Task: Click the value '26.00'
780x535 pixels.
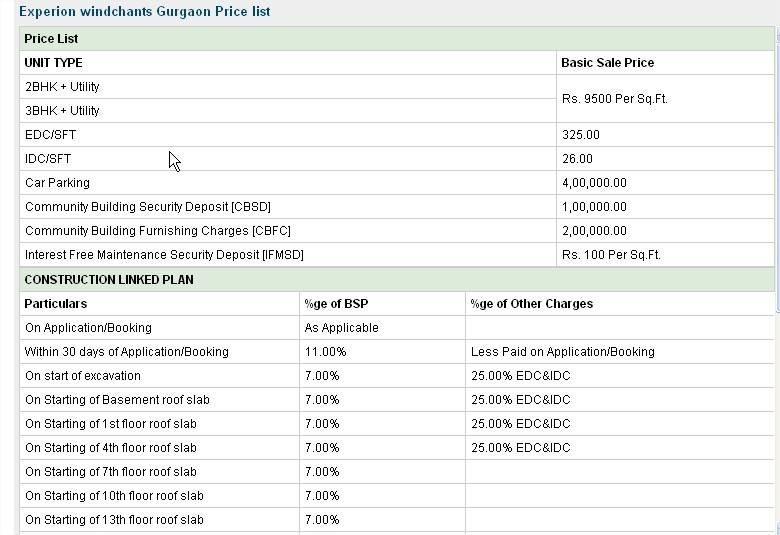Action: [x=578, y=159]
